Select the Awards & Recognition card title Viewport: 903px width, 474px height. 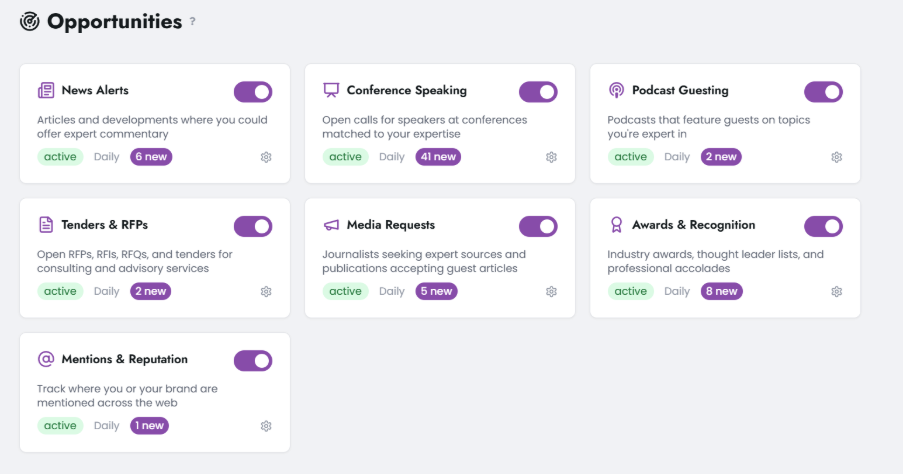point(693,225)
